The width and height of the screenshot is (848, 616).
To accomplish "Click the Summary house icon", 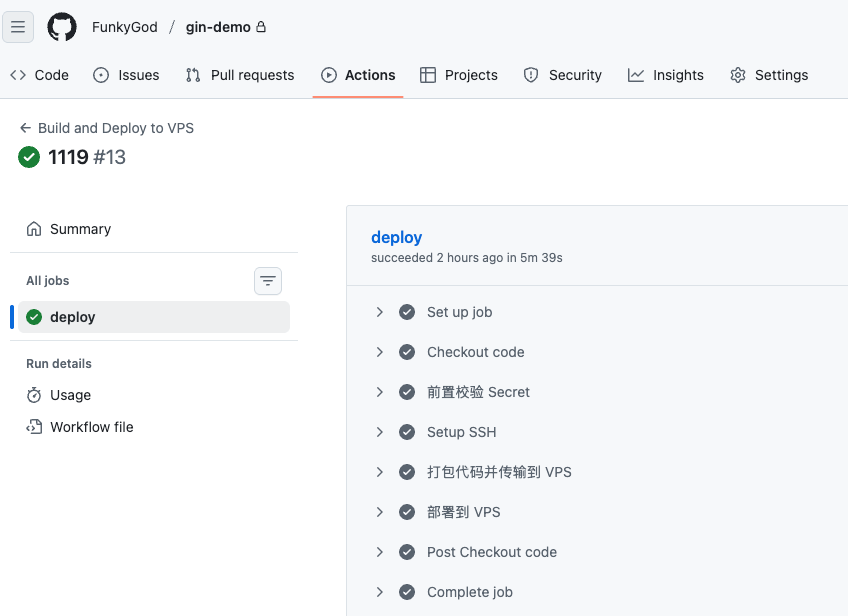I will (34, 229).
